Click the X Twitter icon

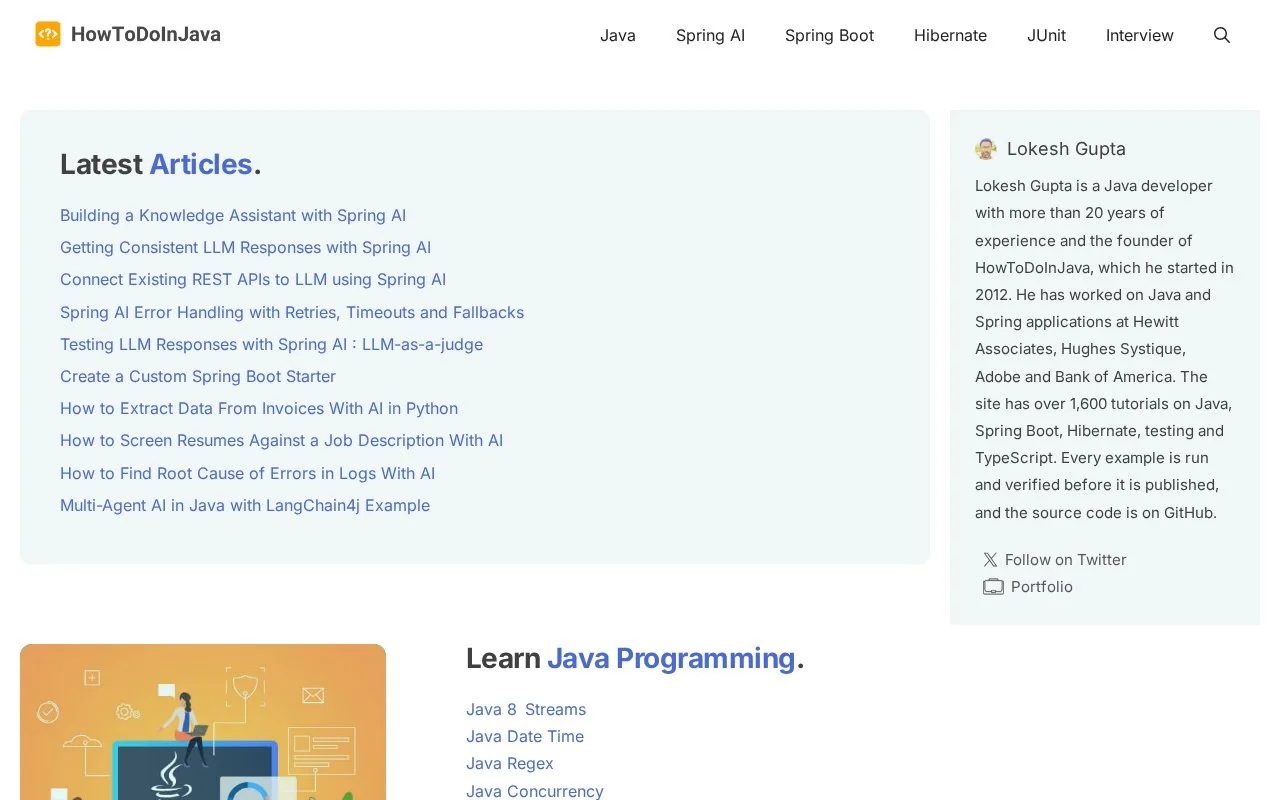point(990,560)
